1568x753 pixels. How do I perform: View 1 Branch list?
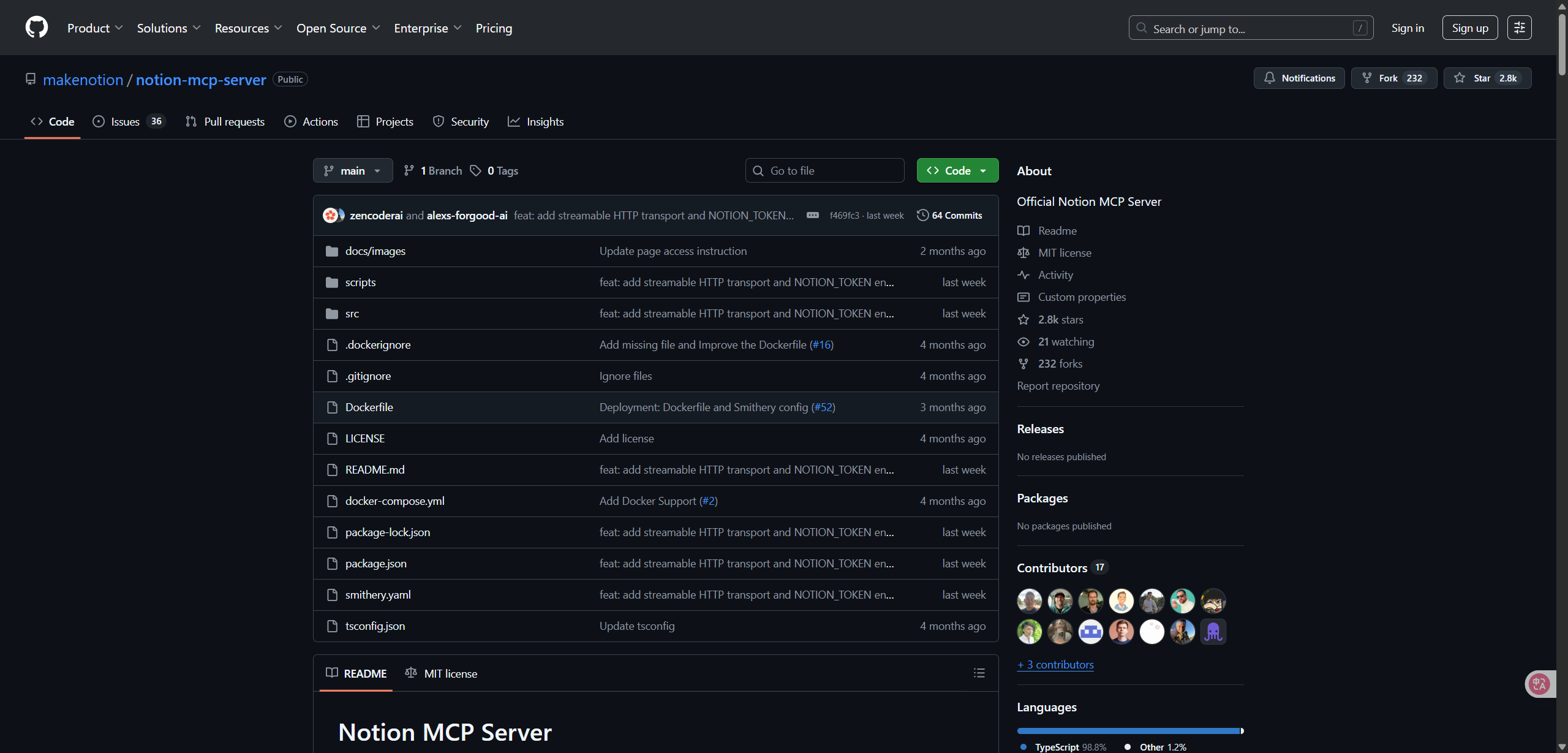[433, 170]
